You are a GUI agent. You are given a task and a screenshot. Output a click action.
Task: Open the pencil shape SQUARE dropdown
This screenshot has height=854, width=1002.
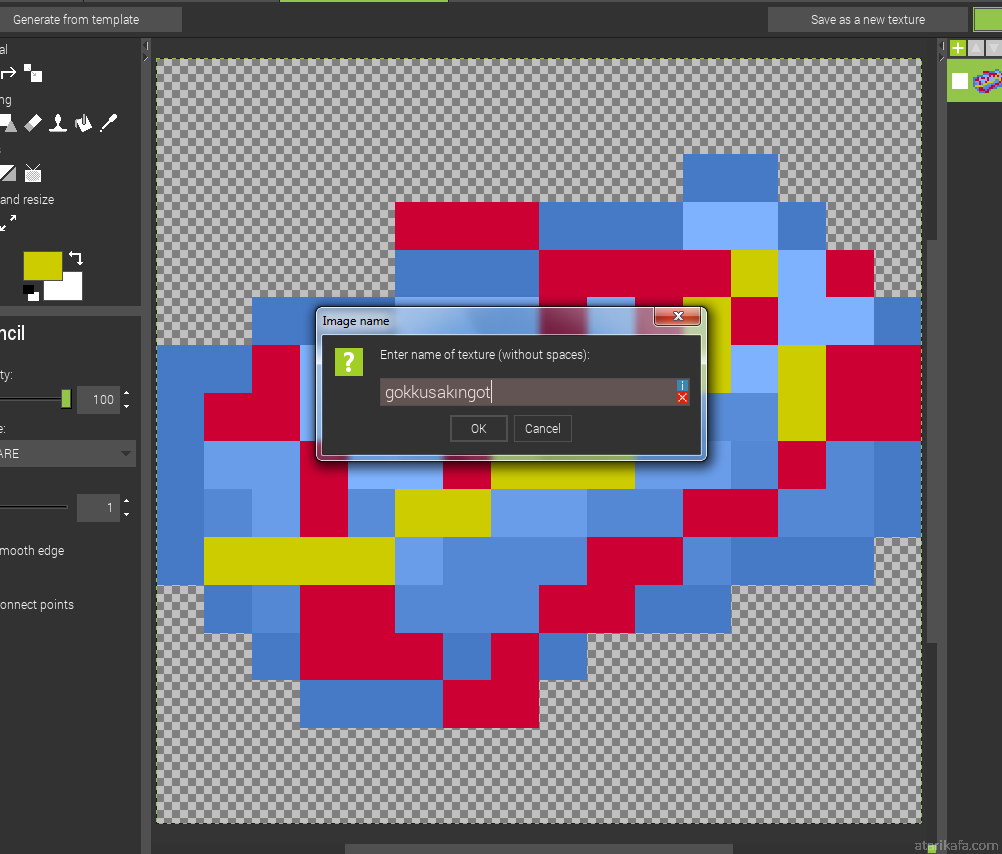point(67,454)
